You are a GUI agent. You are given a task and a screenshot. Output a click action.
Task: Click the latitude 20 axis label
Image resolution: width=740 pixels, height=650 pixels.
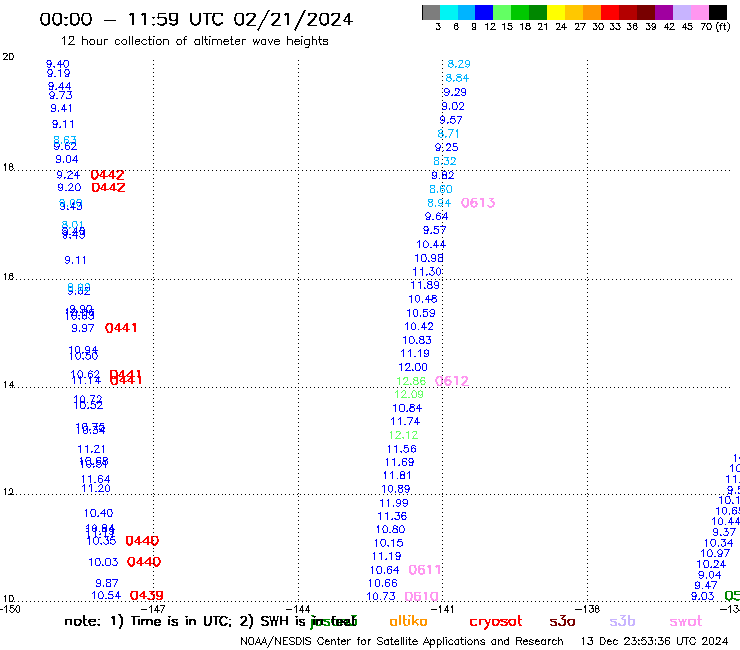coord(8,57)
